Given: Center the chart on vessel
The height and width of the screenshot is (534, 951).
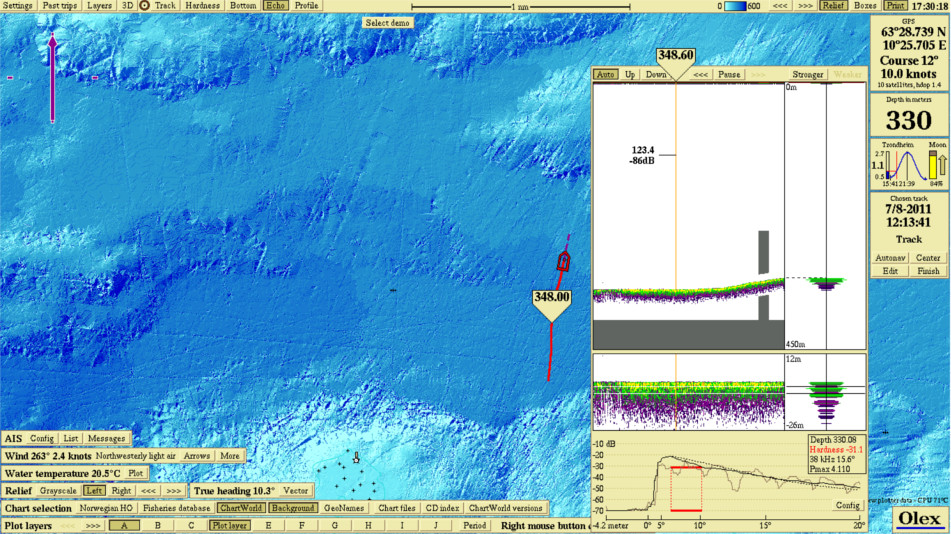Looking at the screenshot, I should pyautogui.click(x=928, y=258).
